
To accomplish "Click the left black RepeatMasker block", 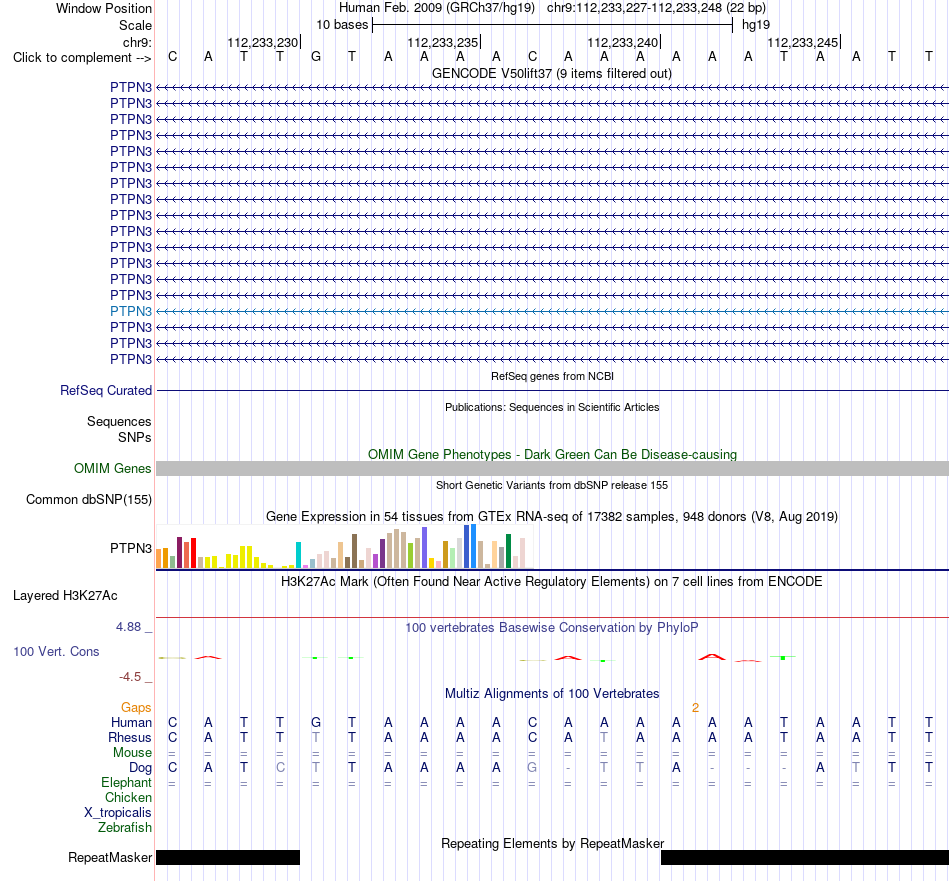I will click(x=228, y=857).
